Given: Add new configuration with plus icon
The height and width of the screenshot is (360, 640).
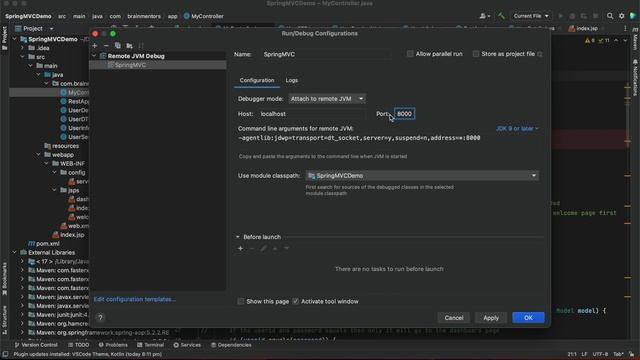Looking at the screenshot, I should point(95,46).
